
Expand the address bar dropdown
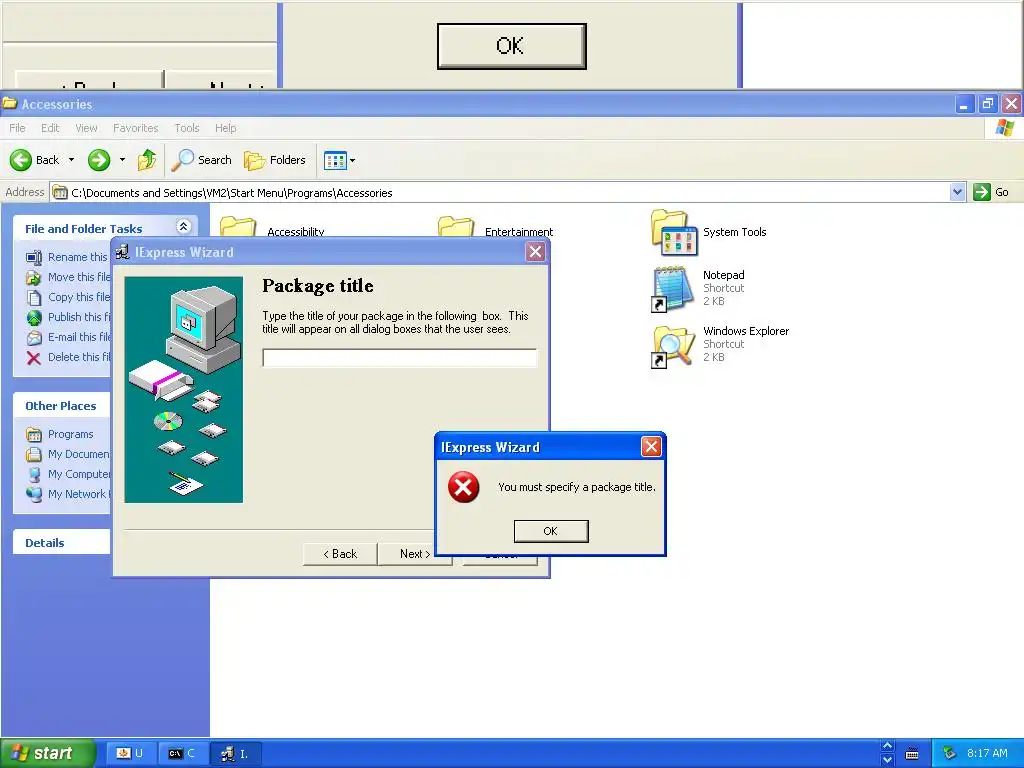pyautogui.click(x=957, y=192)
